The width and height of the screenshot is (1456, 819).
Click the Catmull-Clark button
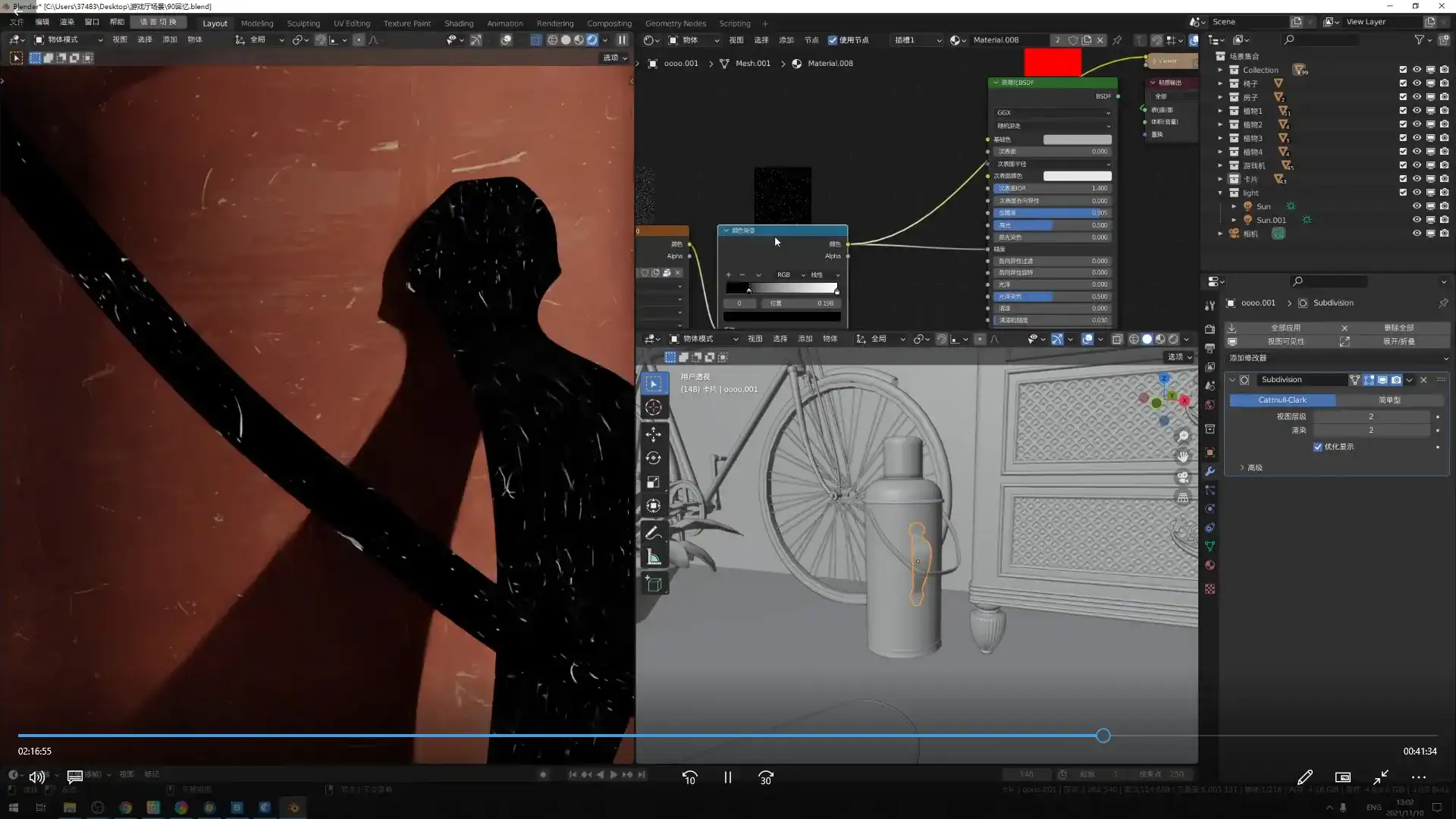tap(1282, 400)
